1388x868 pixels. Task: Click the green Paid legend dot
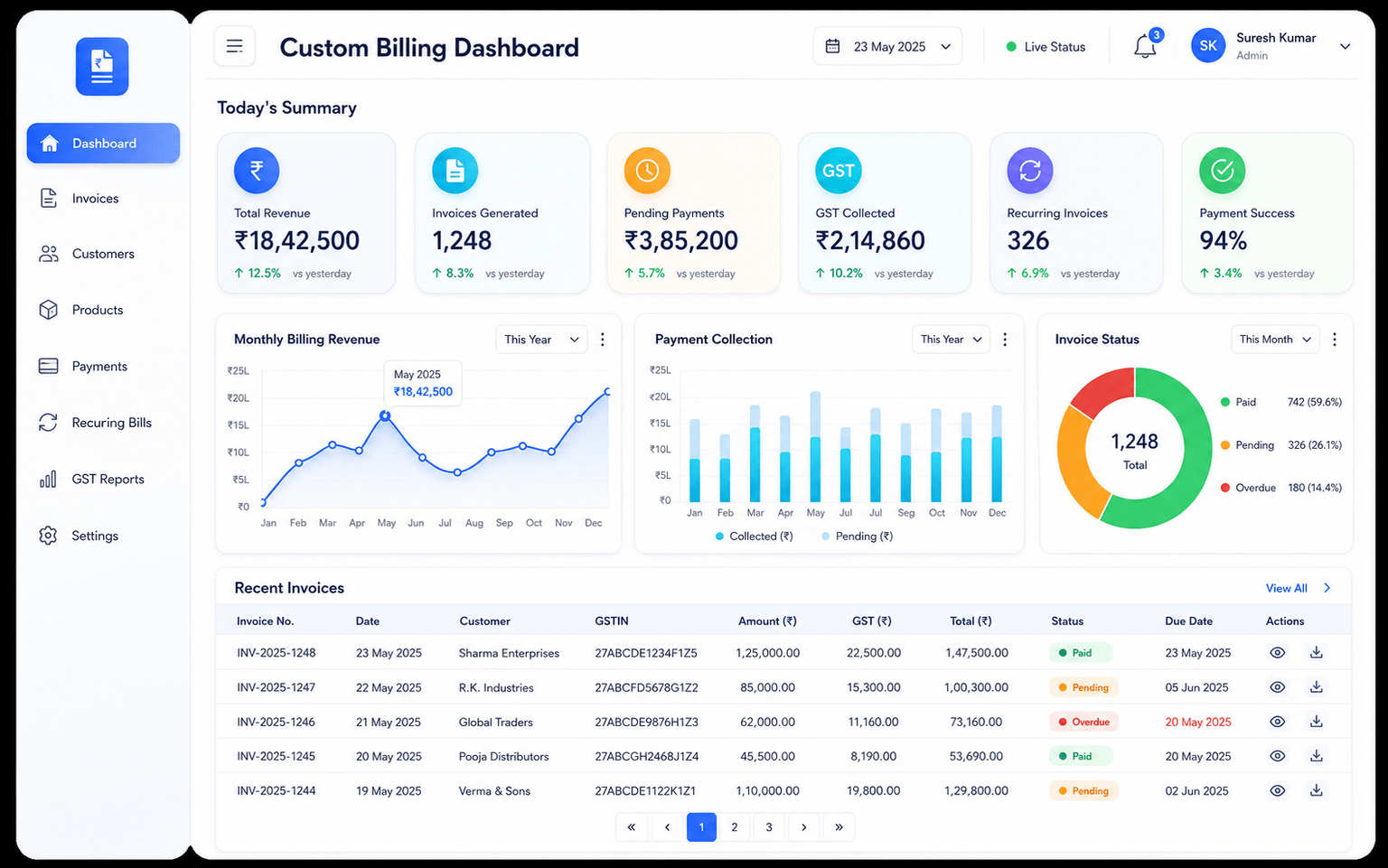[1225, 402]
